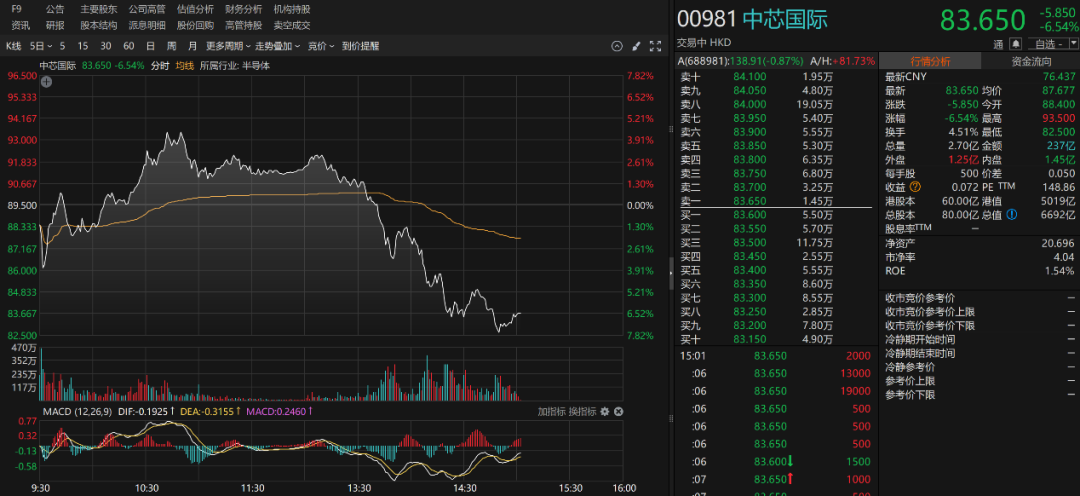The image size is (1080, 496).
Task: Click the panel splitter collapse handle
Action: tap(671, 273)
